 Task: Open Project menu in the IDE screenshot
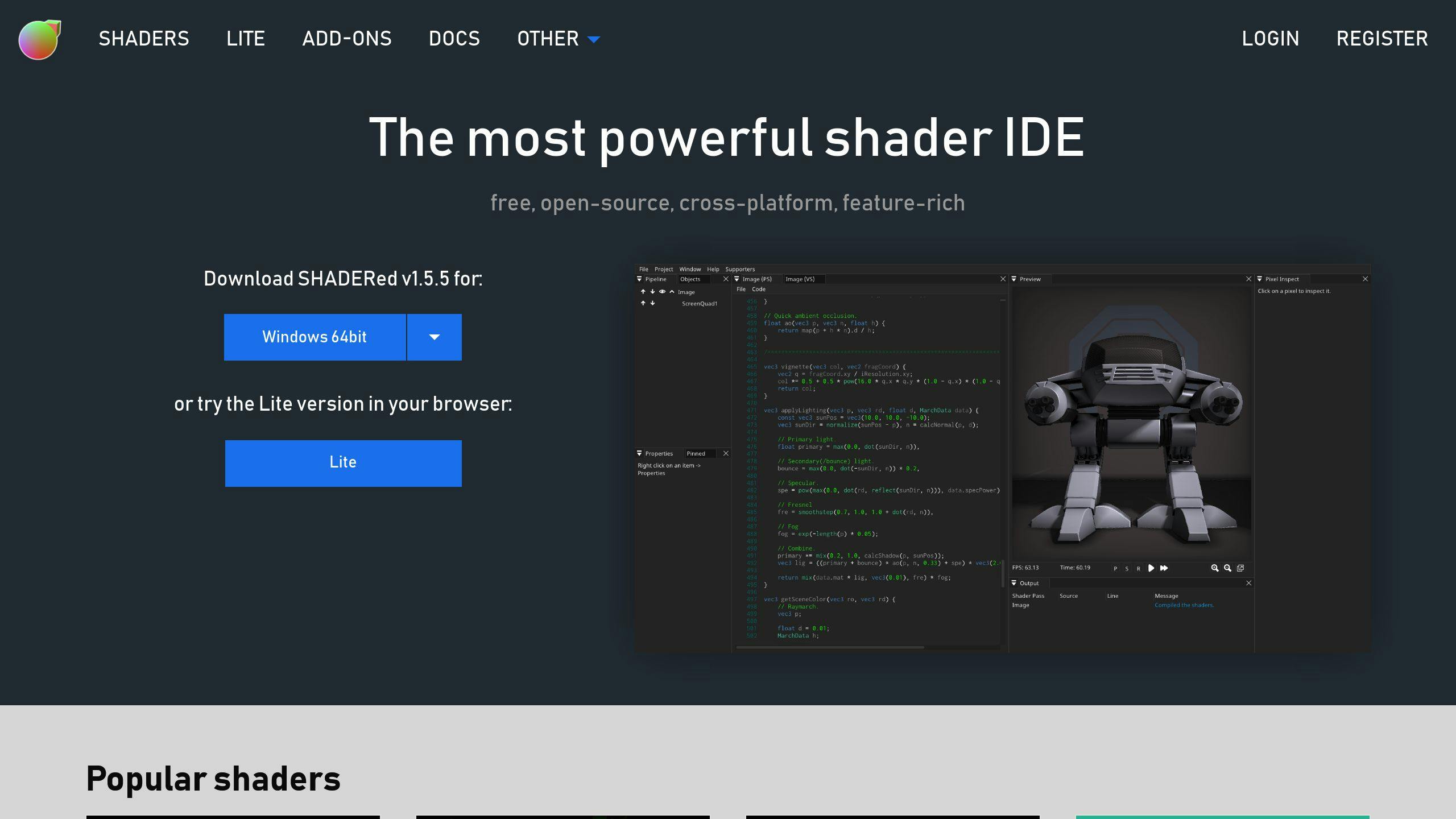[x=664, y=270]
